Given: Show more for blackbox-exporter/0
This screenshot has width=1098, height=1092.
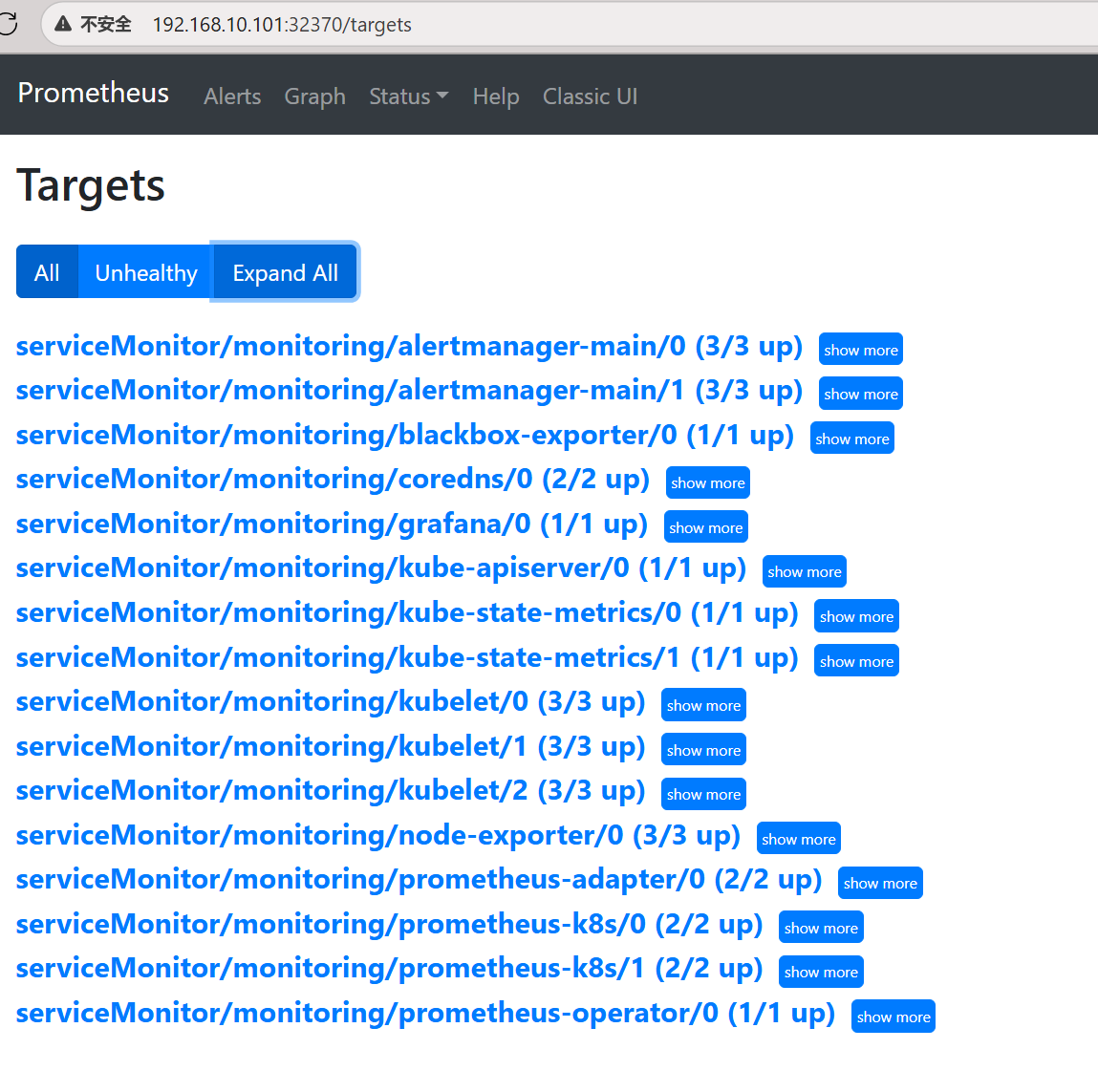Looking at the screenshot, I should point(852,439).
